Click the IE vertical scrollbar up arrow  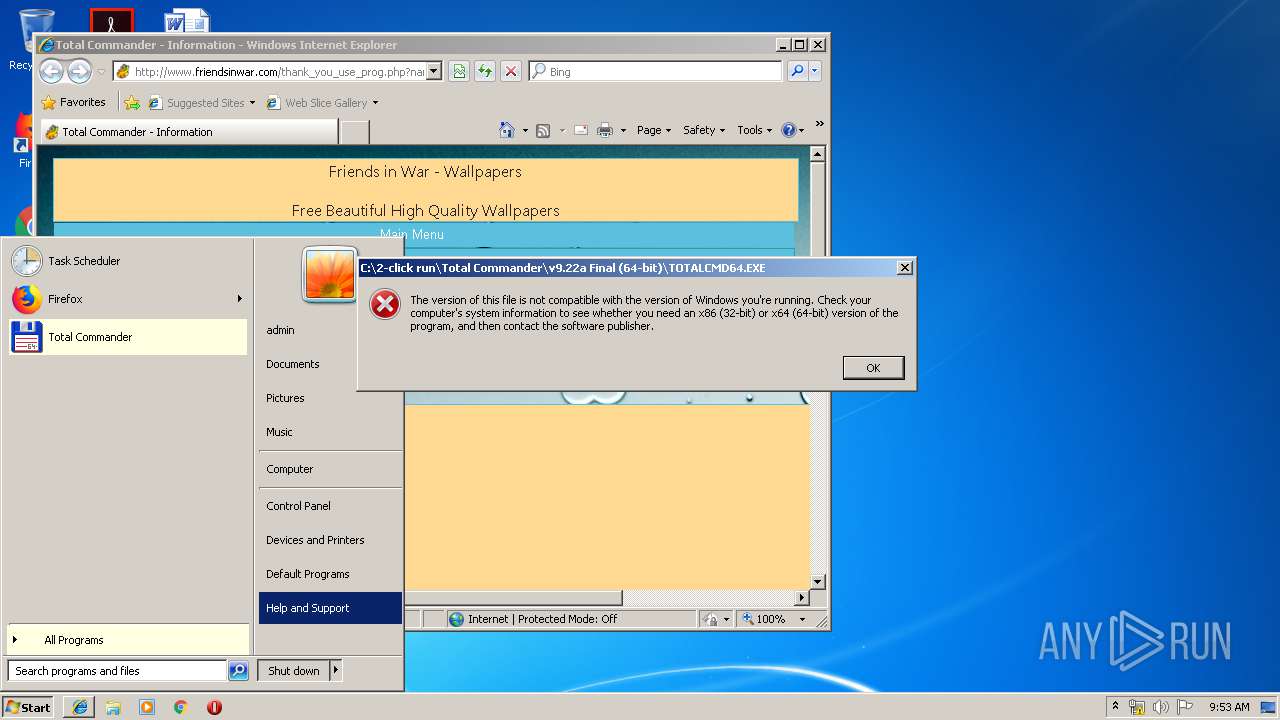[817, 154]
